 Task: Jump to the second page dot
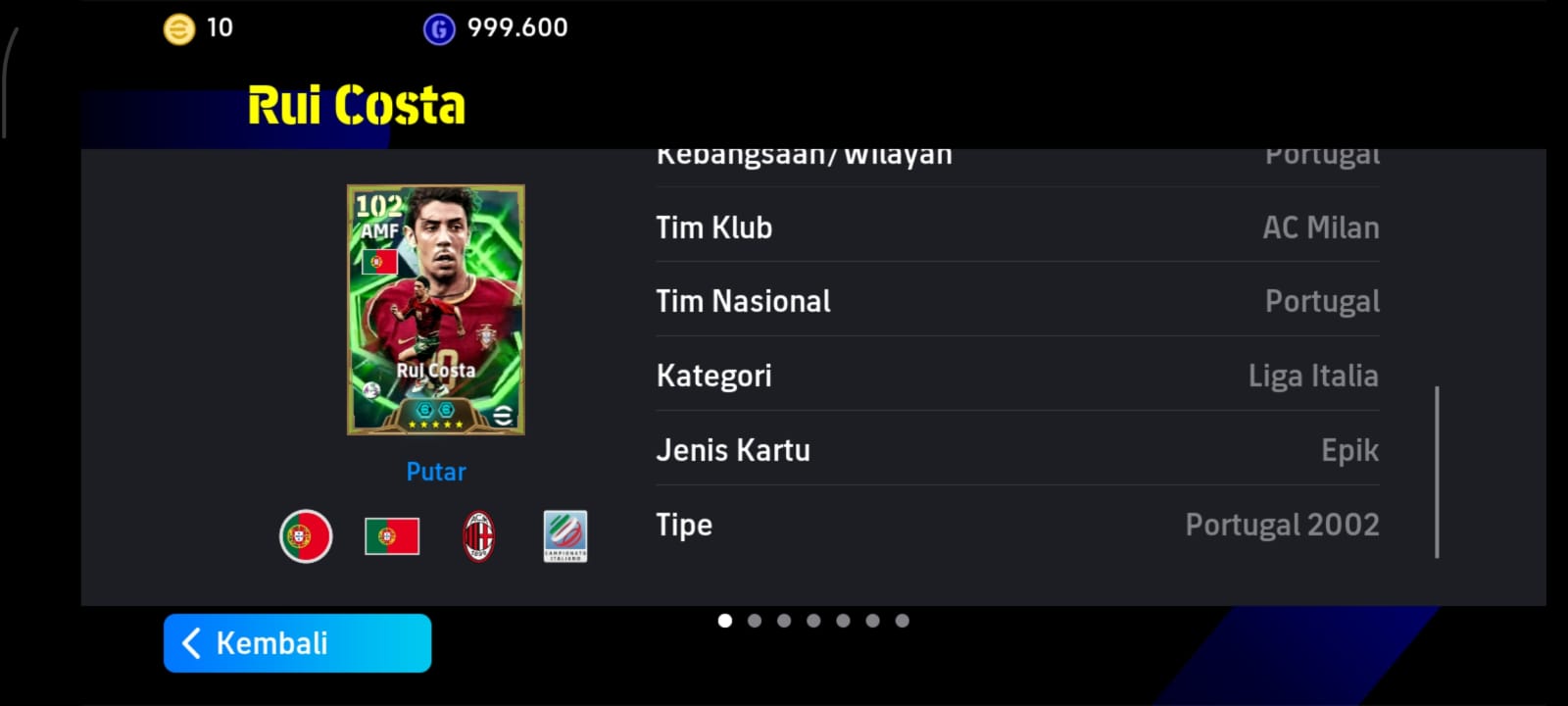tap(755, 621)
